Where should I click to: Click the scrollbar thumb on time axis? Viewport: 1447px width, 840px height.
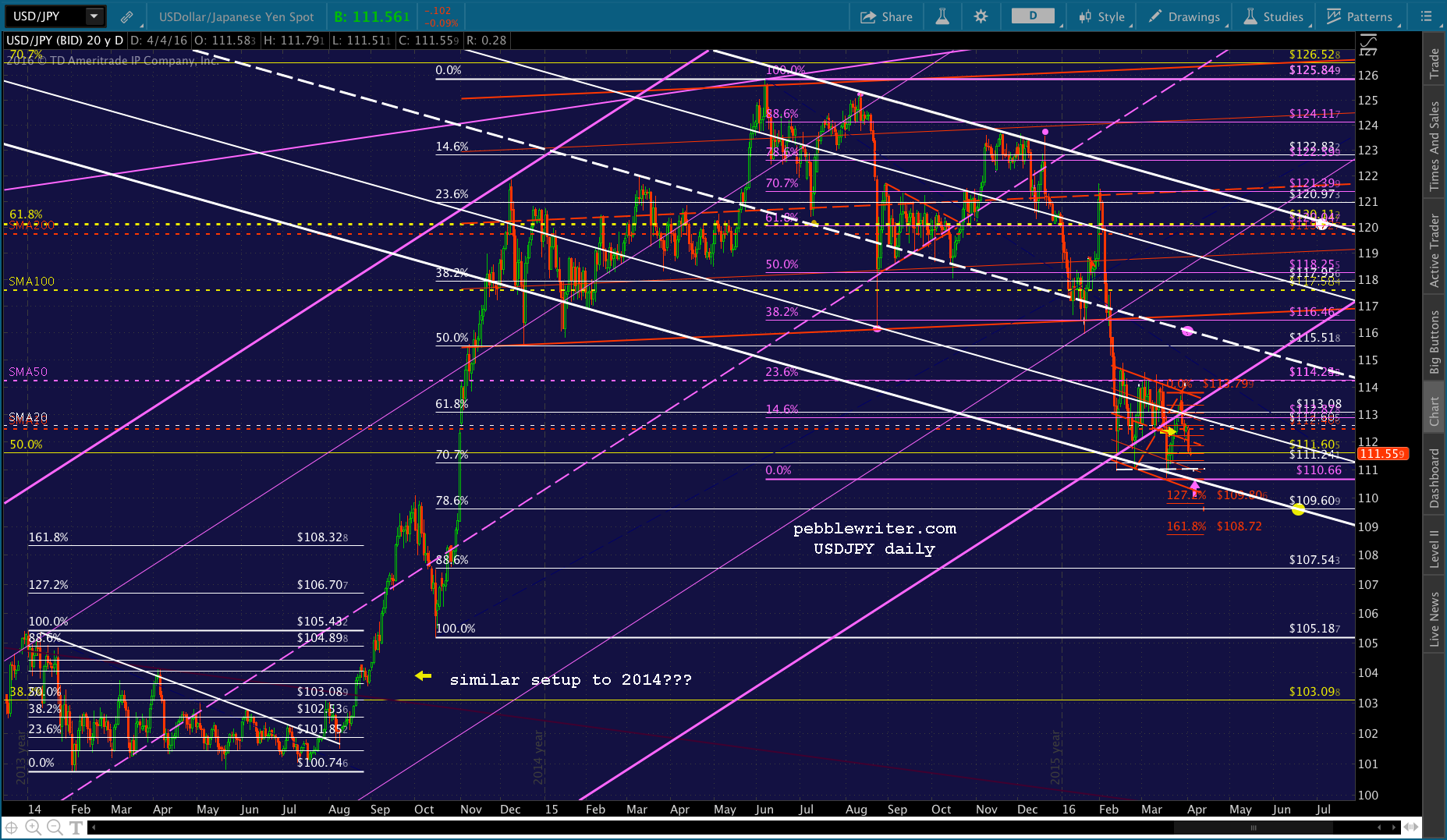[1254, 828]
